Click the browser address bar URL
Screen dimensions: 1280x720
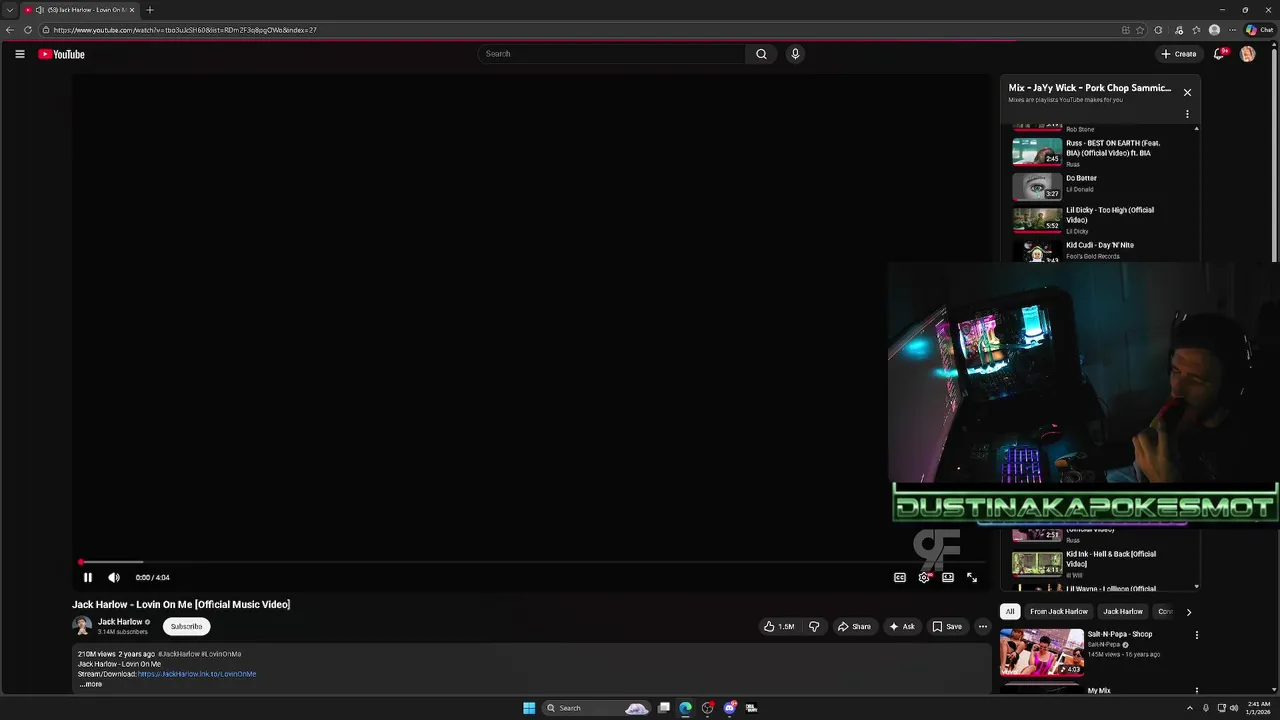[185, 30]
